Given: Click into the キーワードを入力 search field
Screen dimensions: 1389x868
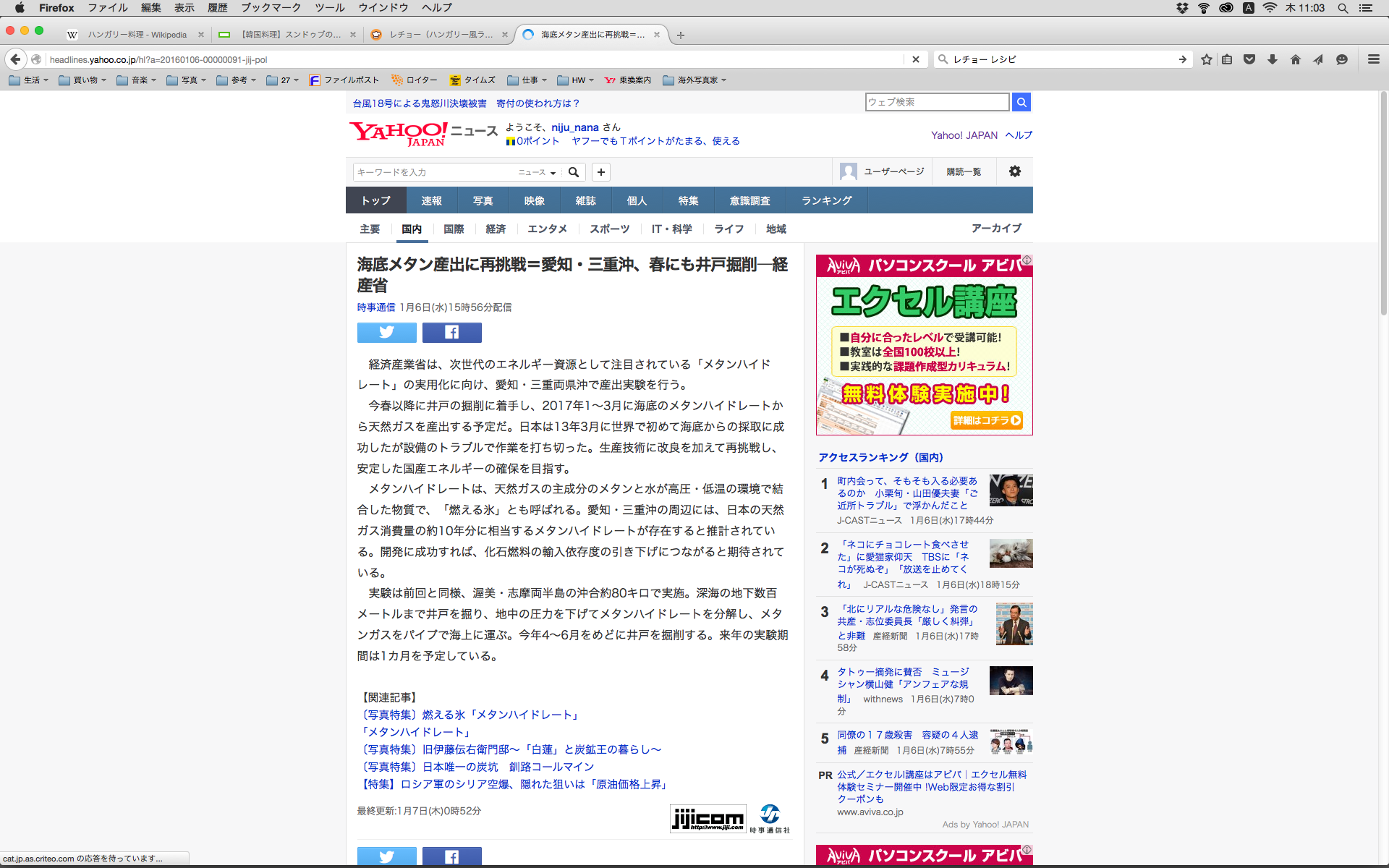Looking at the screenshot, I should click(434, 172).
